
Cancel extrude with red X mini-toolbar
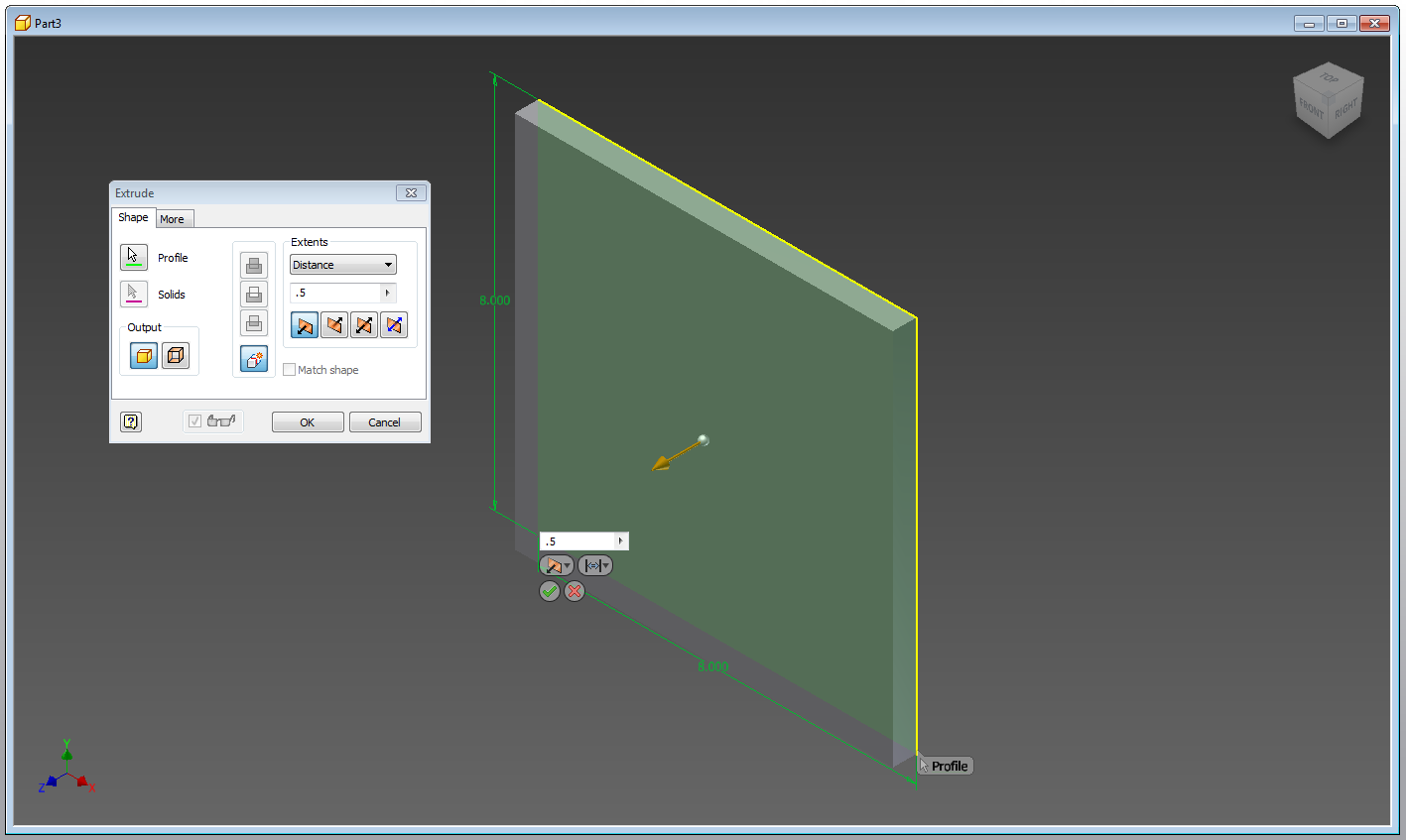pos(575,591)
